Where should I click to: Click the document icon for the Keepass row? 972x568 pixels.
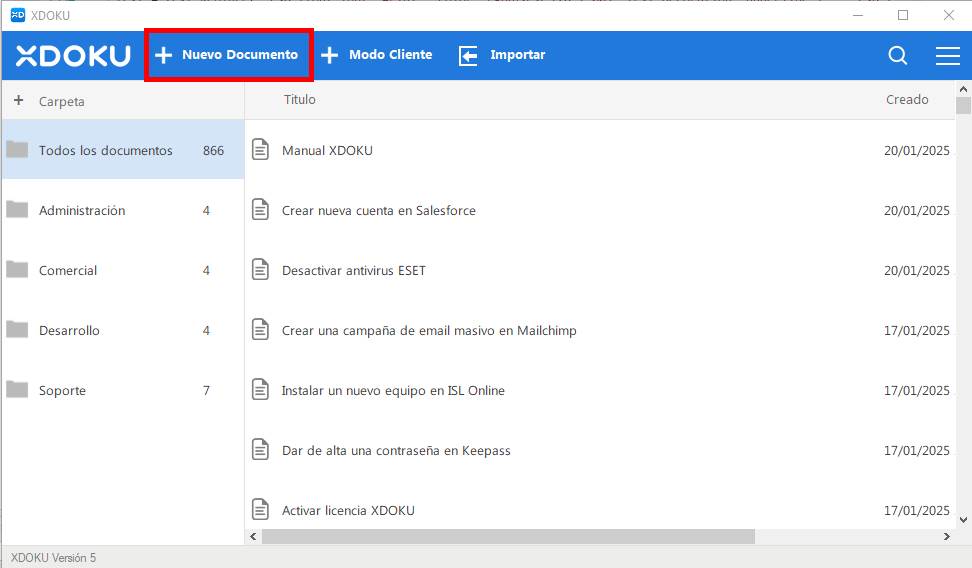coord(260,450)
